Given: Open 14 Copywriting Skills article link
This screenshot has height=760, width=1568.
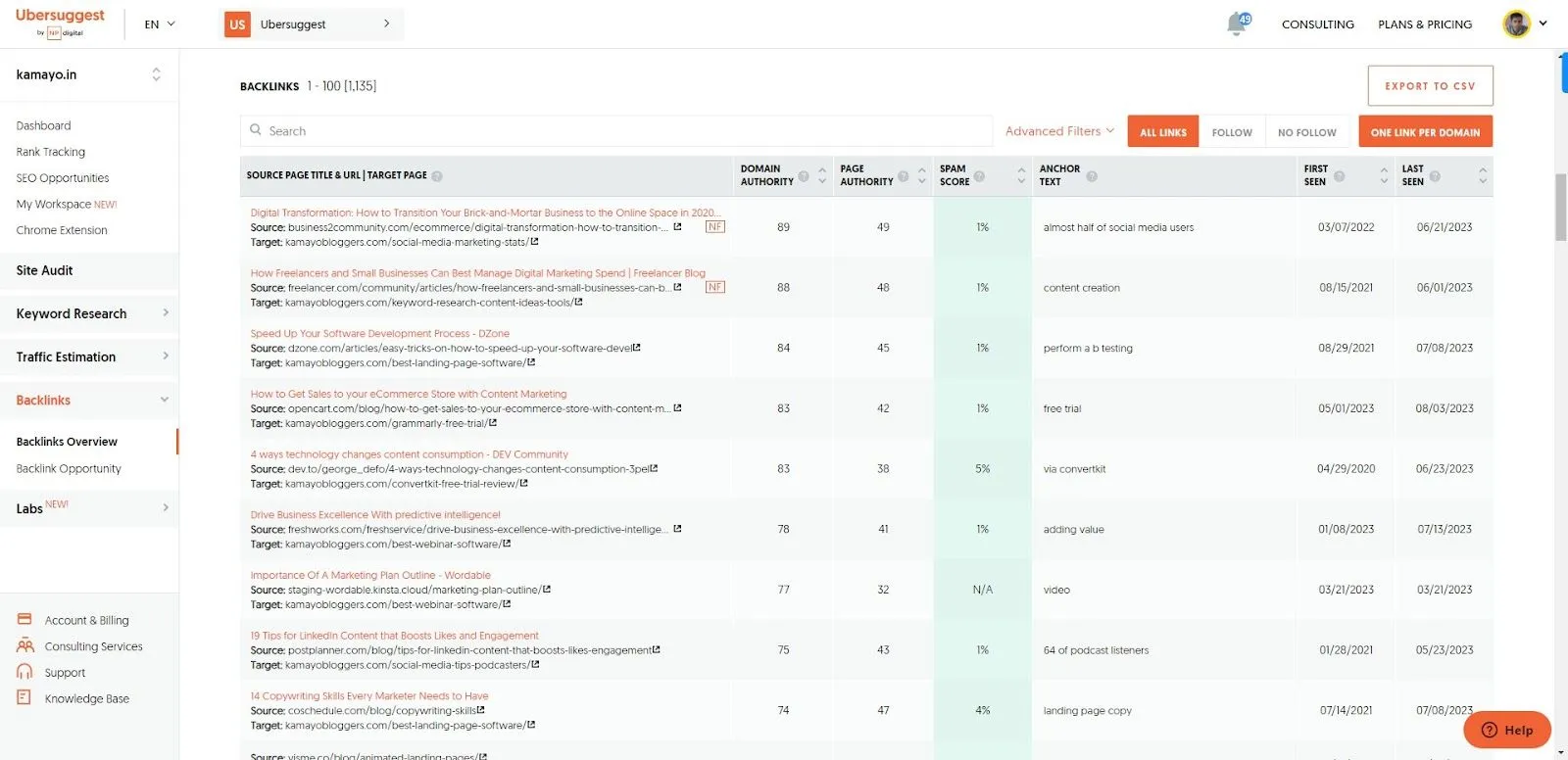Looking at the screenshot, I should pyautogui.click(x=368, y=695).
